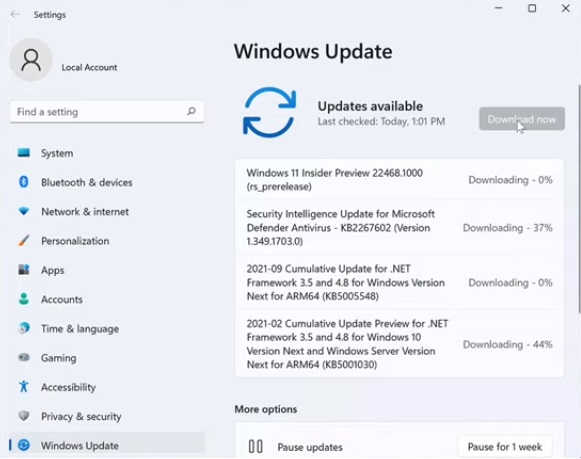The height and width of the screenshot is (459, 581).
Task: Click the Time & language globe icon
Action: pos(24,328)
